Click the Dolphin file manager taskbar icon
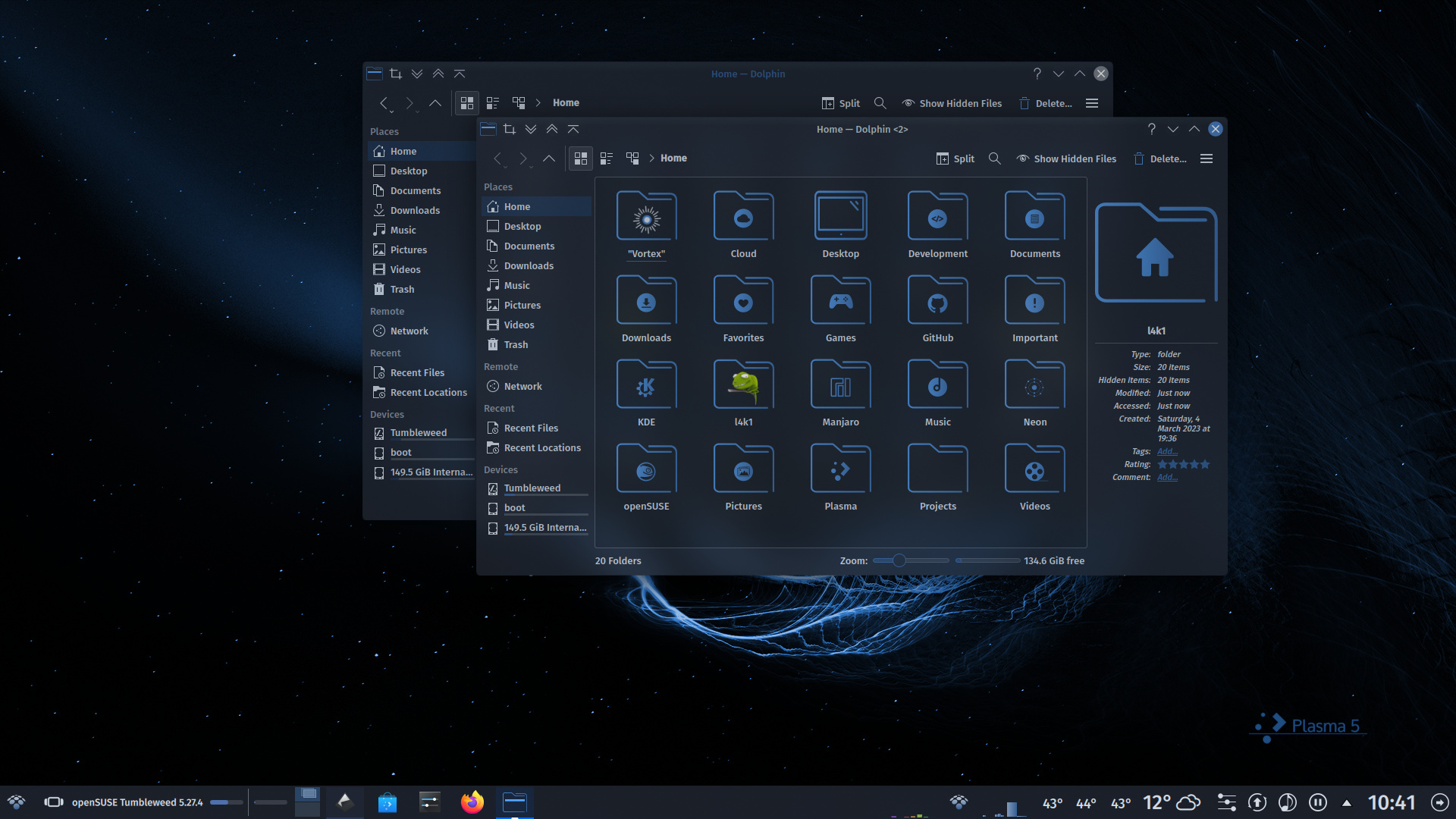The width and height of the screenshot is (1456, 819). pos(514,802)
